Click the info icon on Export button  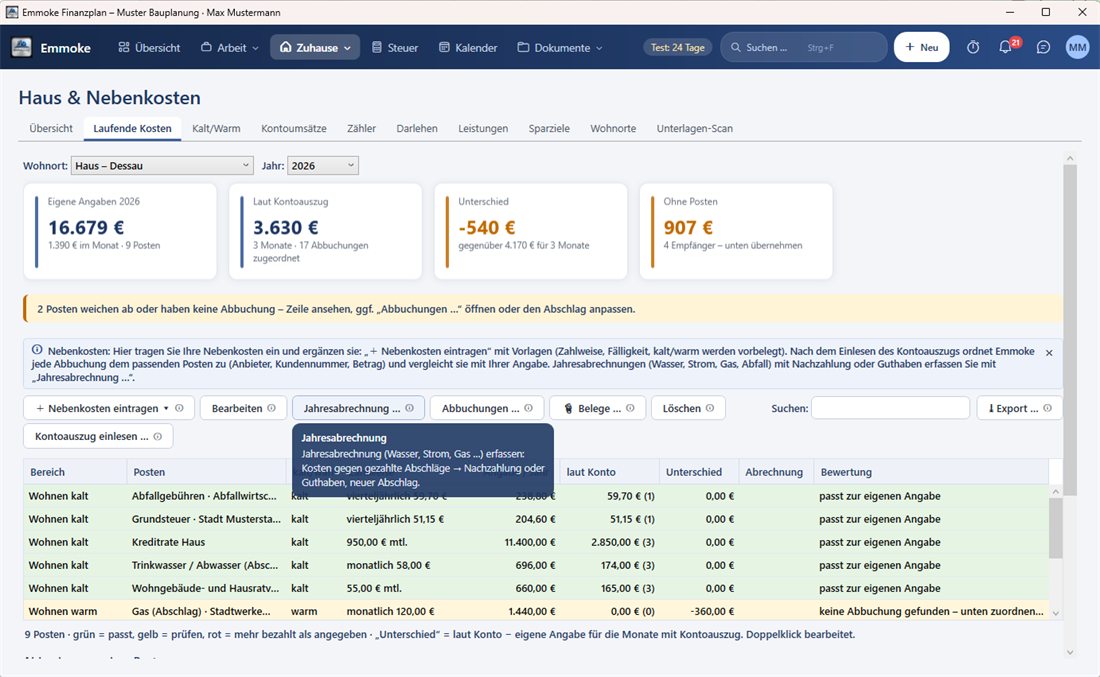click(x=1047, y=408)
